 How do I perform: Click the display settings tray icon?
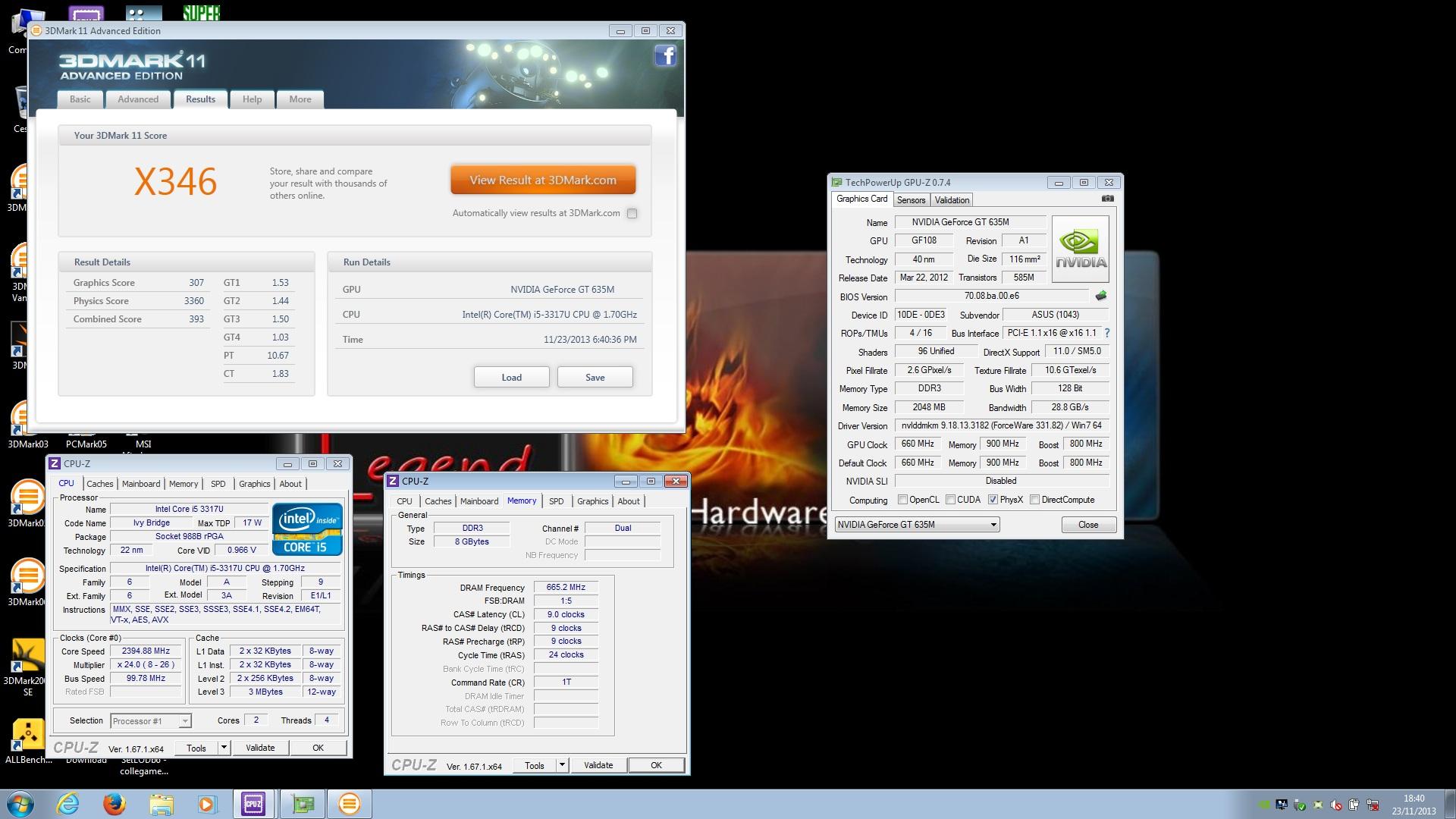tap(1282, 805)
